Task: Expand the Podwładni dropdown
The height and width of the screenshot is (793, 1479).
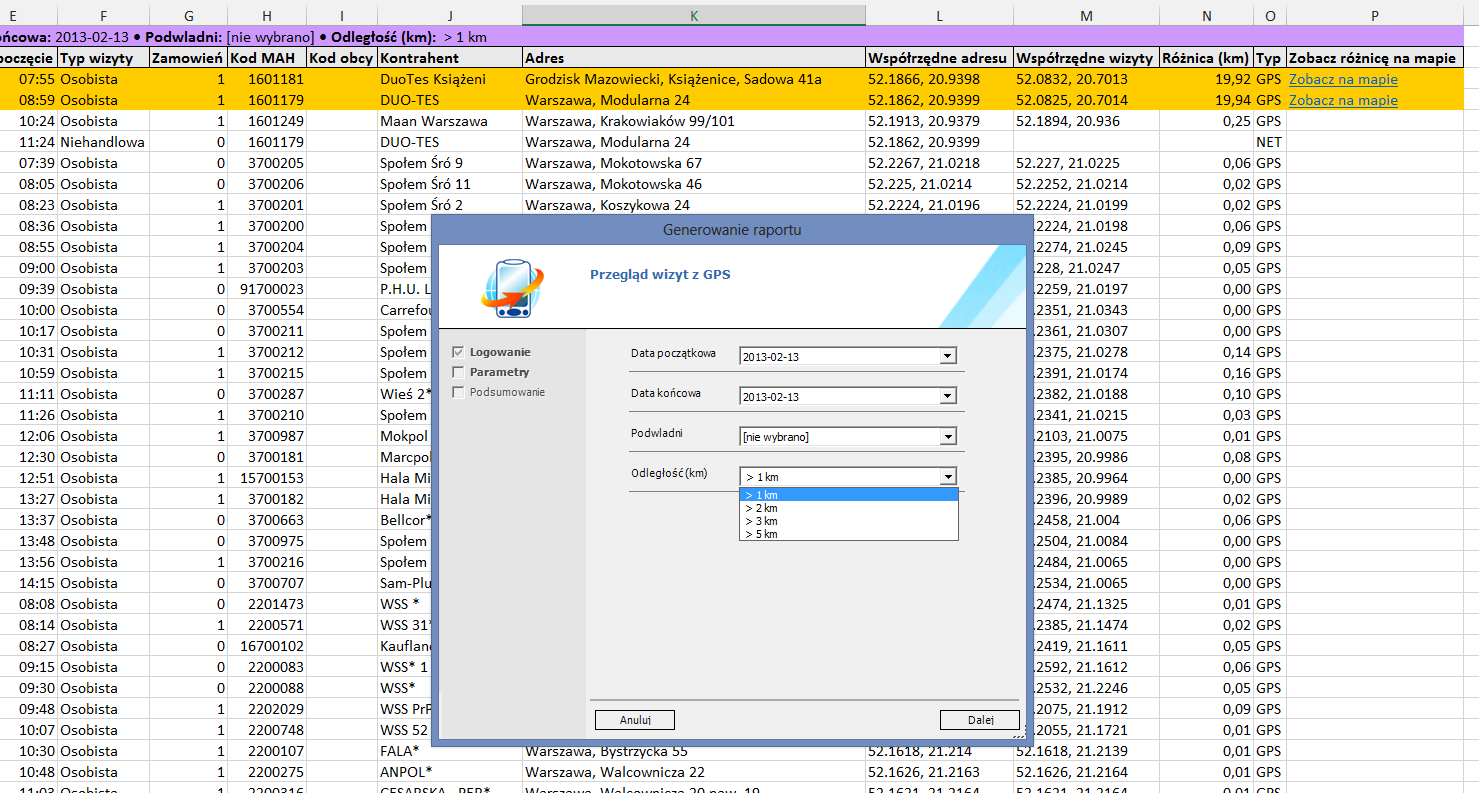Action: pyautogui.click(x=948, y=436)
